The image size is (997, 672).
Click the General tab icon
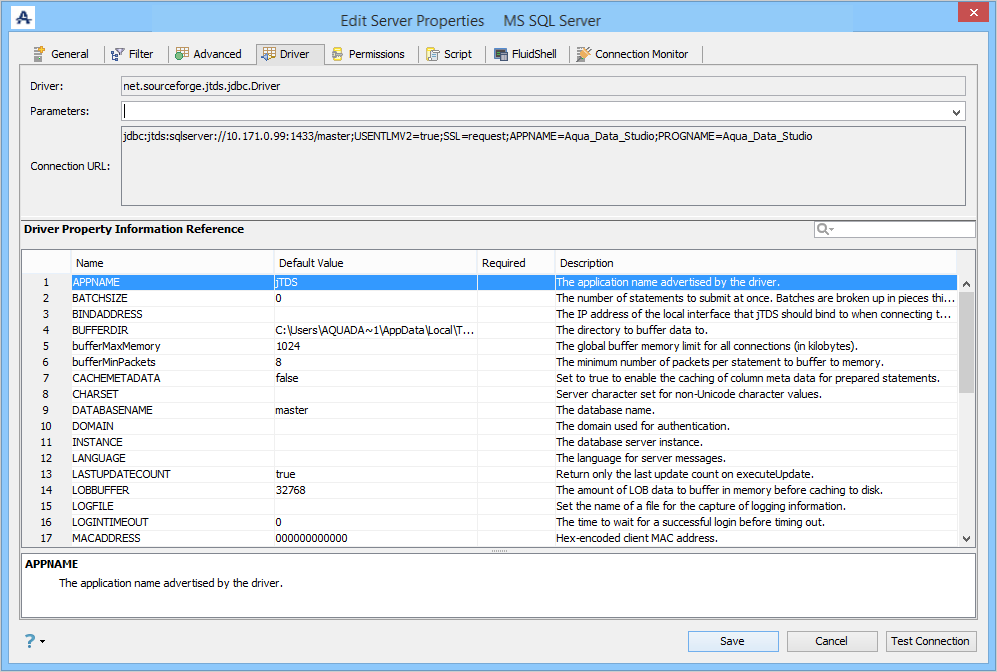[39, 54]
